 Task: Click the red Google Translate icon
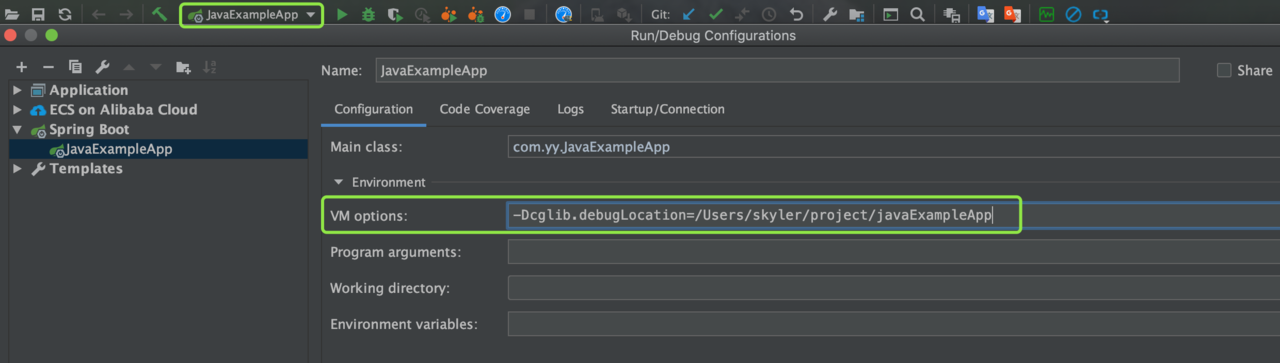point(1012,14)
